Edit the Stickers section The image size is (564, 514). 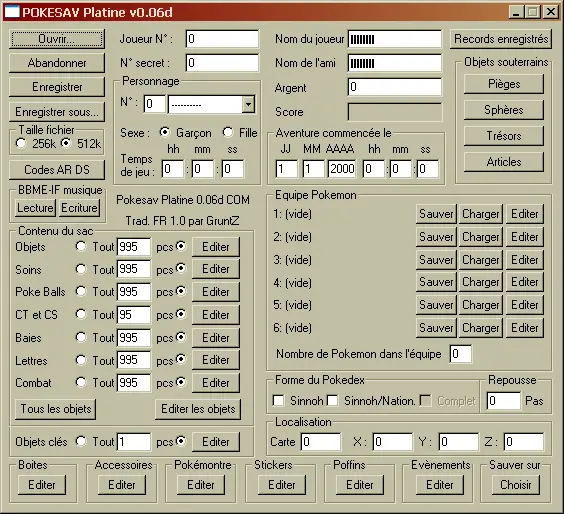click(282, 485)
